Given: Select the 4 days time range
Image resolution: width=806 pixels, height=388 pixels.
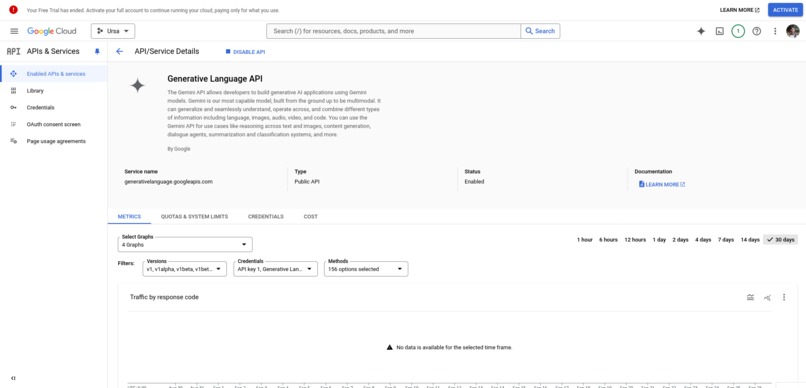Looking at the screenshot, I should (x=703, y=239).
